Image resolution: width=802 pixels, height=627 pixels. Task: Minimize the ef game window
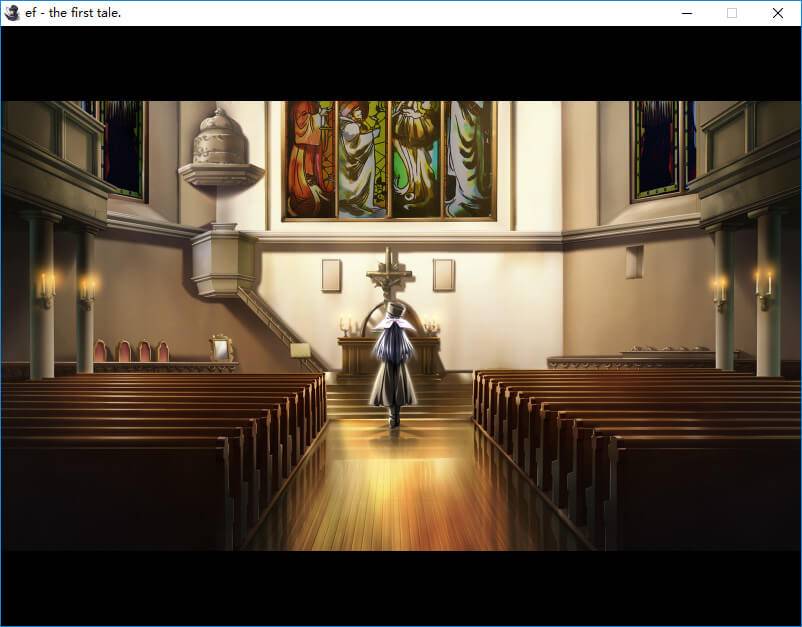(x=687, y=13)
